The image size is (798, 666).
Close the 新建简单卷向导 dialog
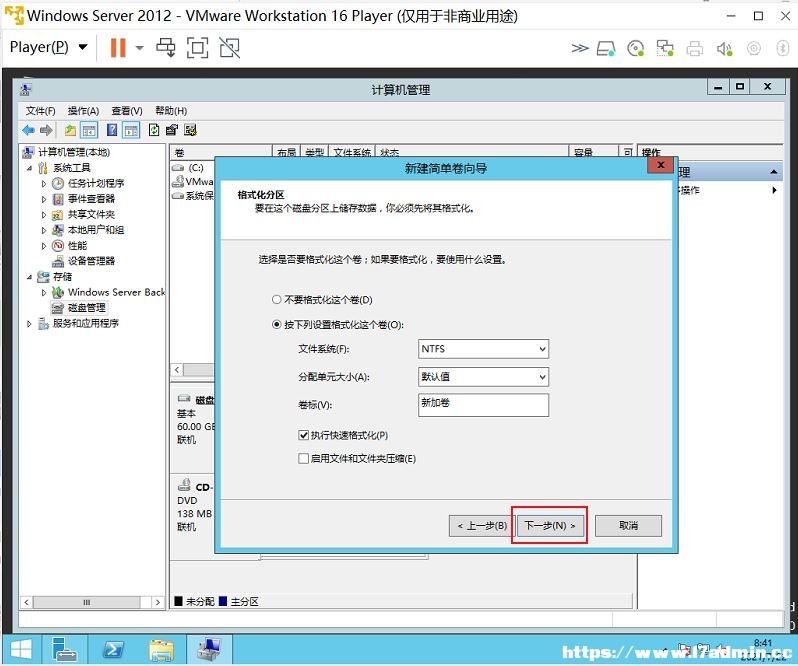point(660,165)
